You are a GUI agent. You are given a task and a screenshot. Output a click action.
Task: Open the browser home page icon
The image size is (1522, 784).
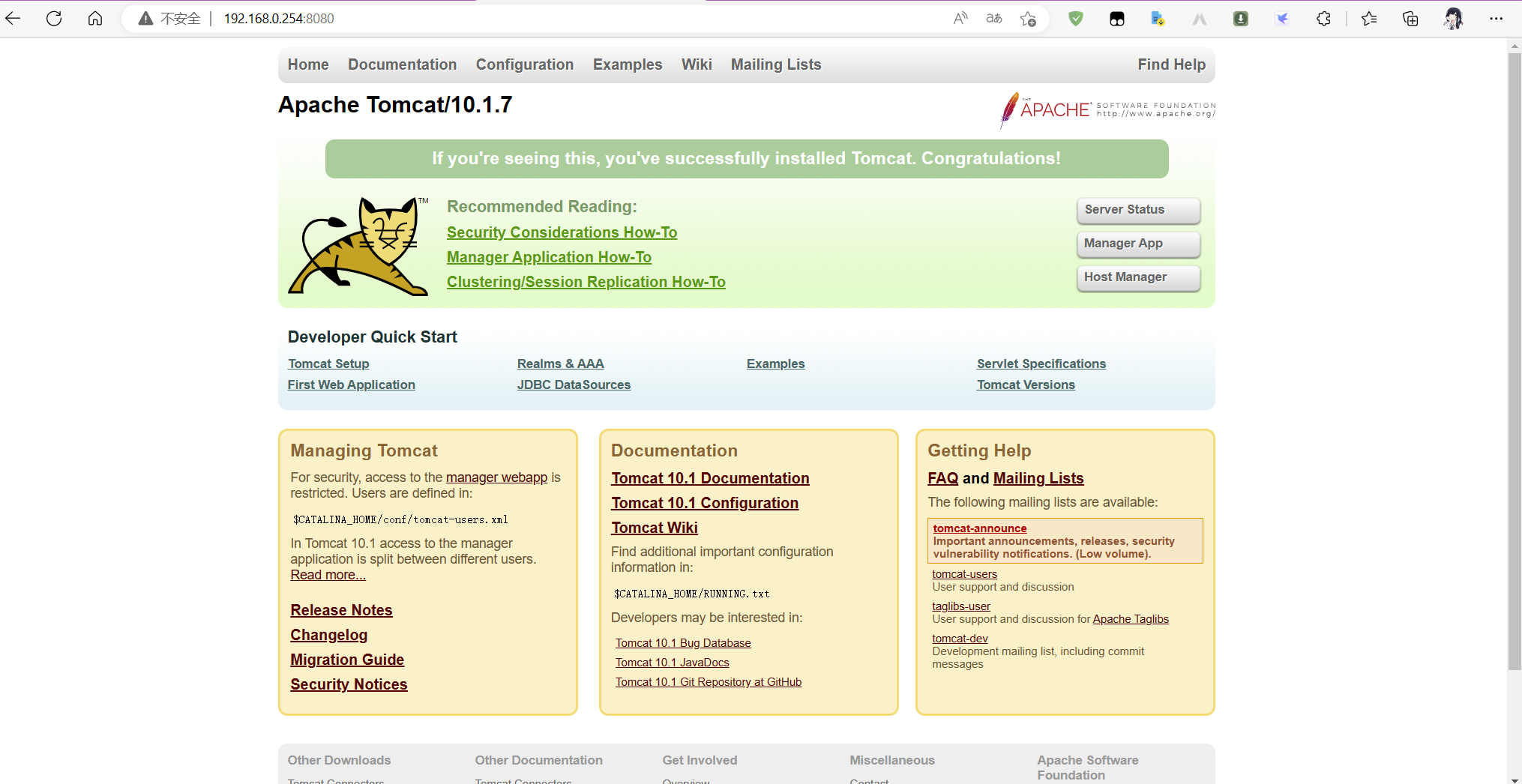[x=95, y=19]
